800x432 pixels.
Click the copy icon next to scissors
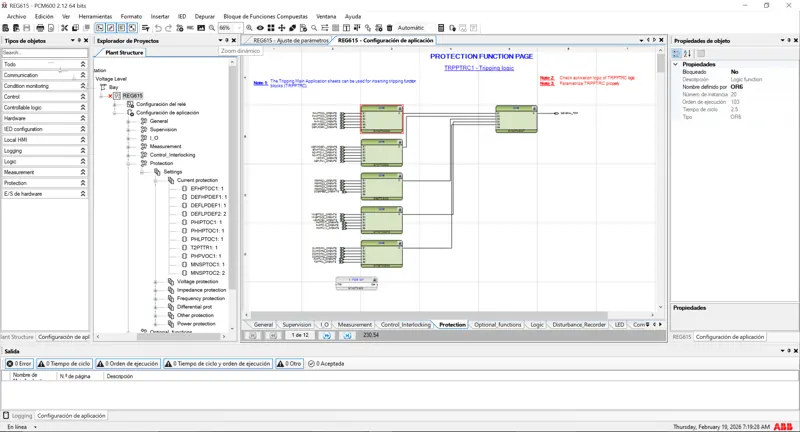76,28
